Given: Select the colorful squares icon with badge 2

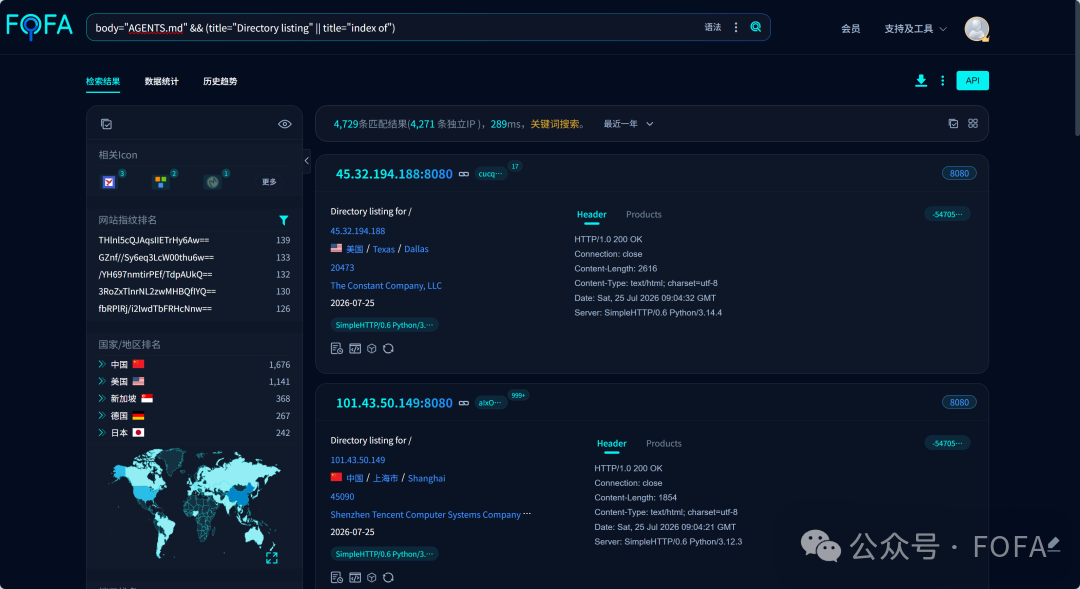Looking at the screenshot, I should point(160,182).
